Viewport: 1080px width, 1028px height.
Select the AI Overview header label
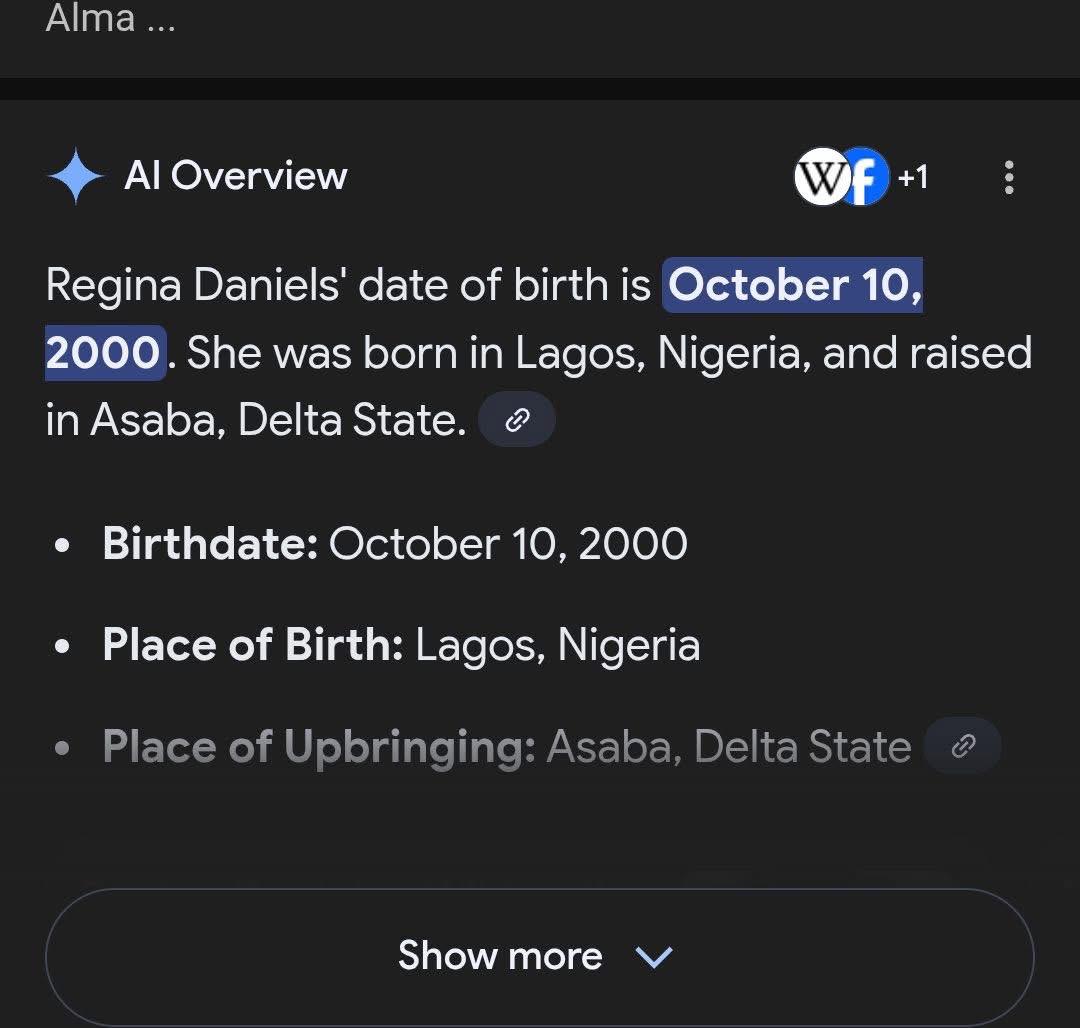tap(236, 176)
